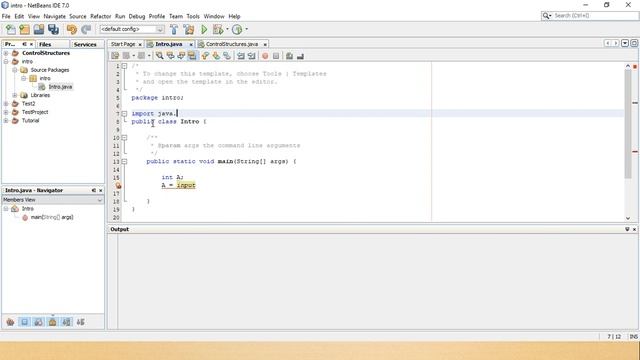Click the Profile Project clock icon
The width and height of the screenshot is (640, 360).
click(x=237, y=29)
